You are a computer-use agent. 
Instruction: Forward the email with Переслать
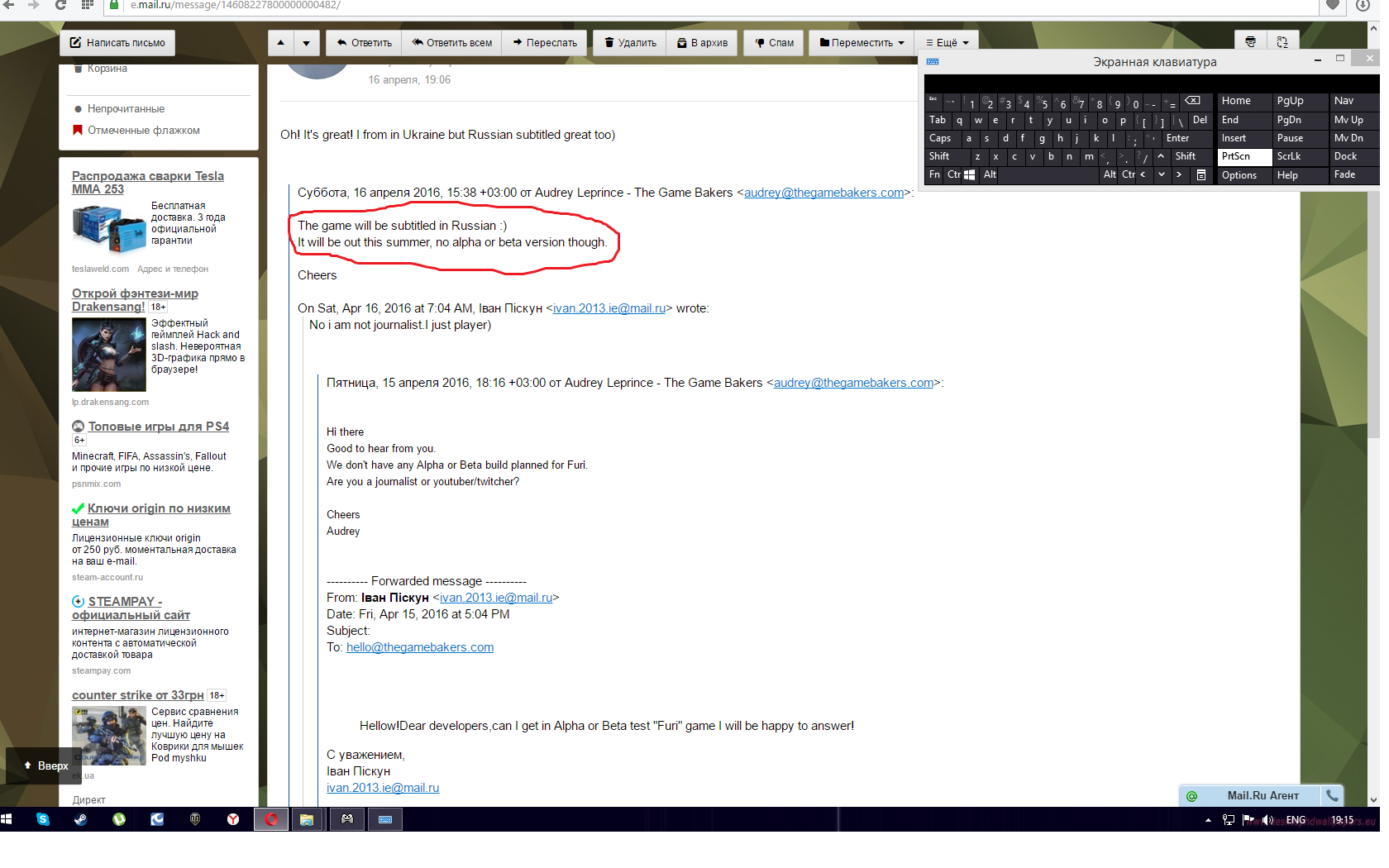tap(545, 43)
